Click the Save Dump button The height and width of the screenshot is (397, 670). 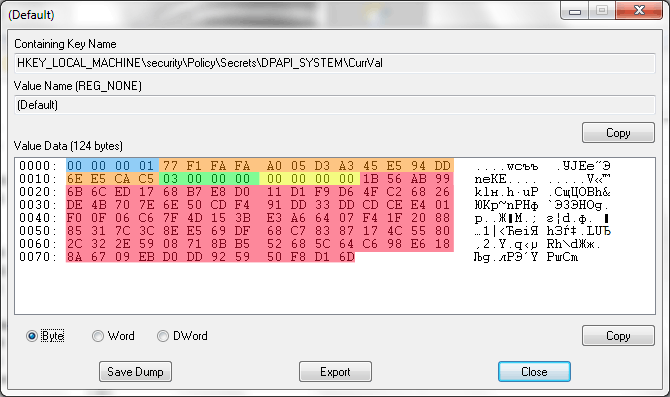[135, 371]
